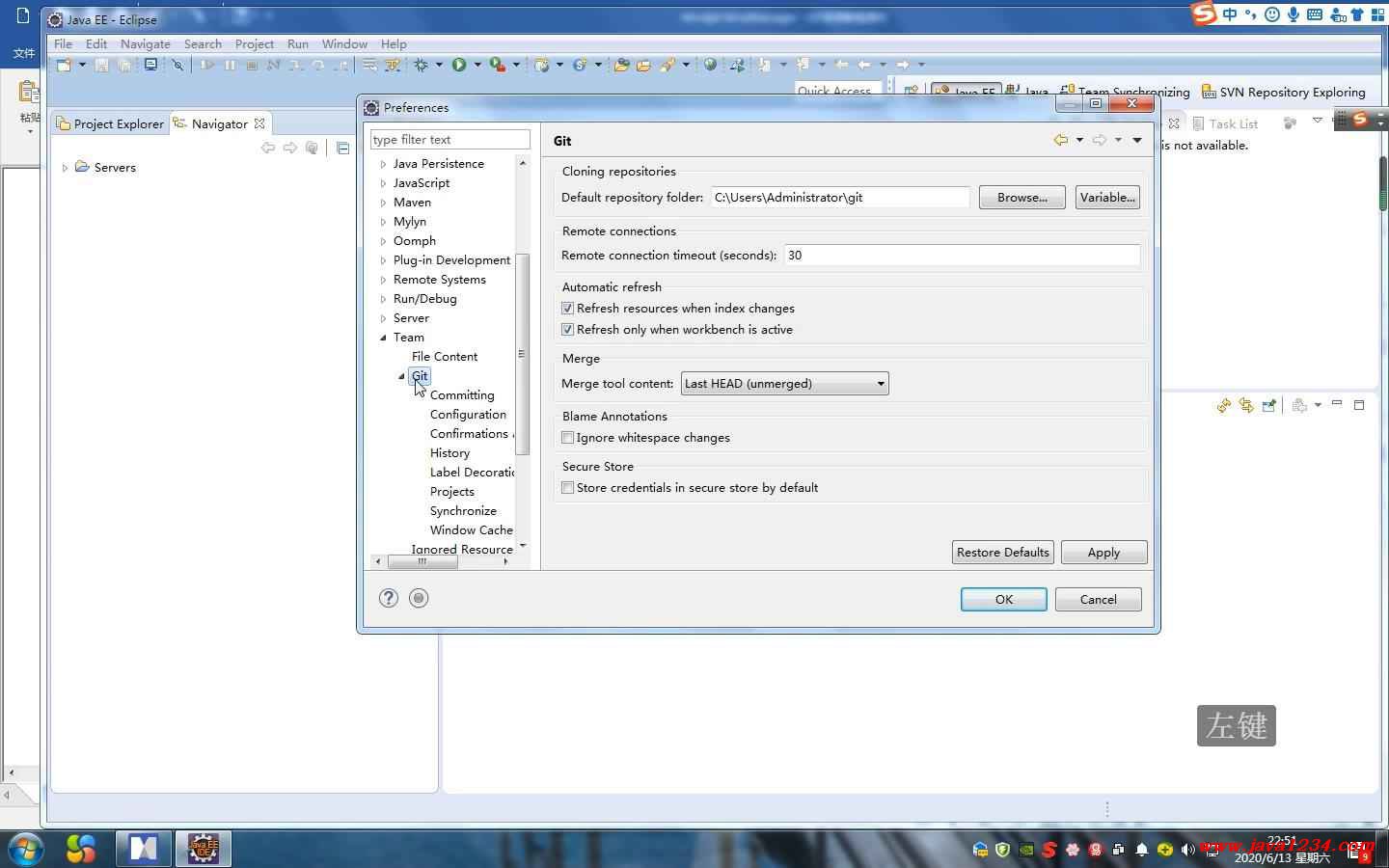Click the Open Type folder toolbar icon
Screen dimensions: 1389x868
pos(621,65)
